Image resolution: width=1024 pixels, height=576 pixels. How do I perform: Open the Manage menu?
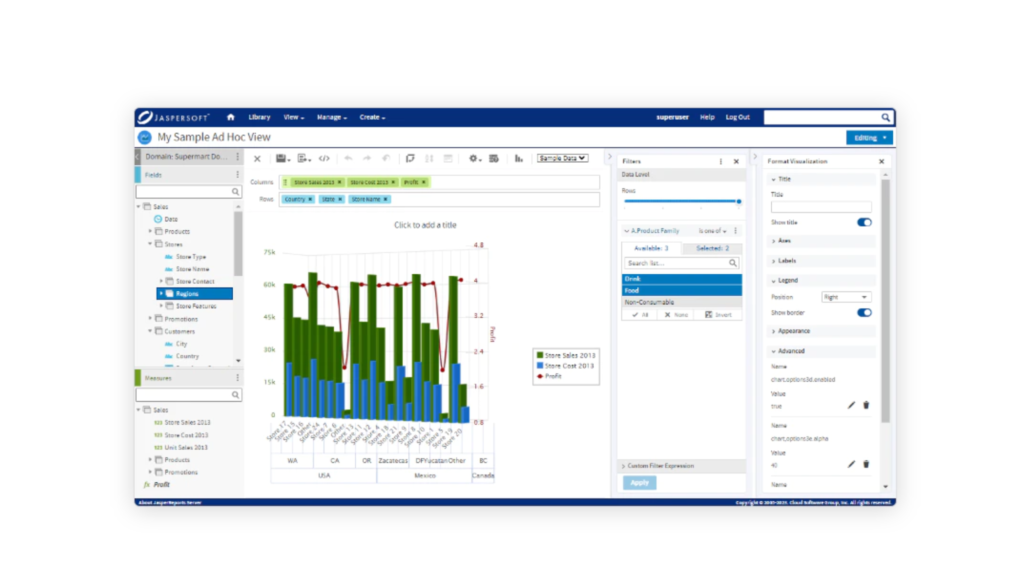(x=332, y=118)
